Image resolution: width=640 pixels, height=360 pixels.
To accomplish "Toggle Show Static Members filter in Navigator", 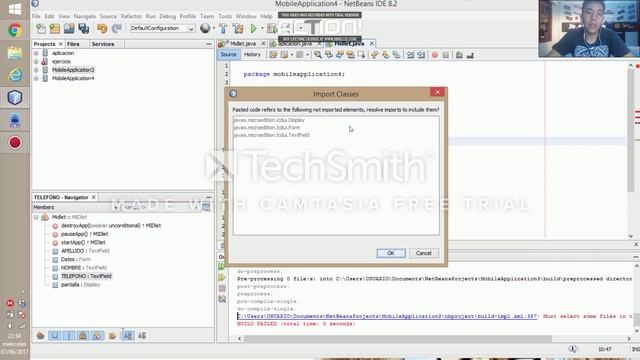I will coord(69,336).
